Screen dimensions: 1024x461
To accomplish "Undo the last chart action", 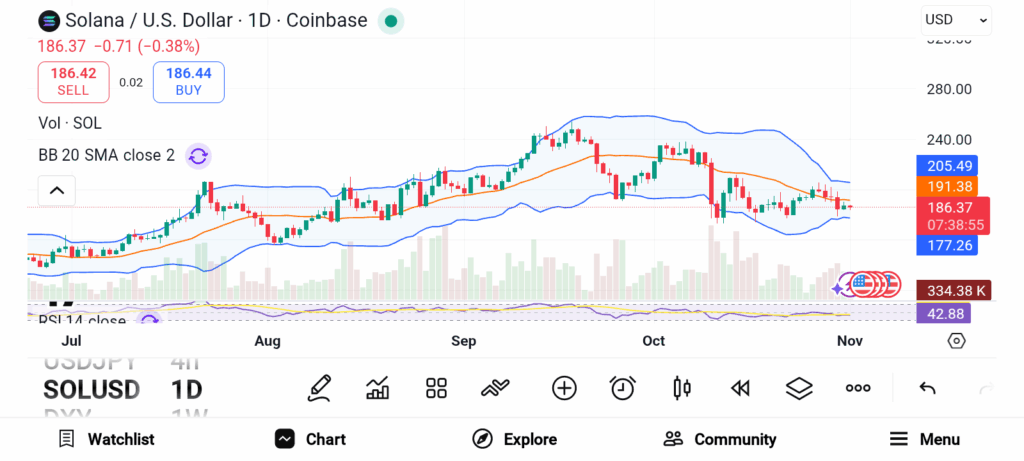I will [927, 388].
